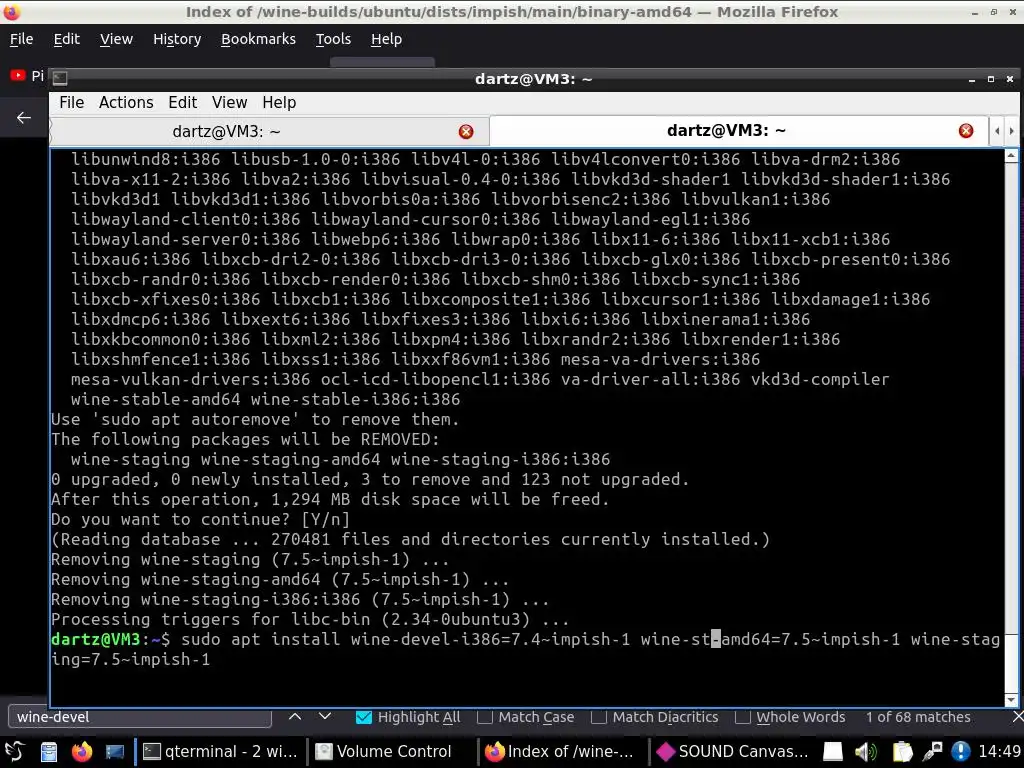Click 'Processing triggers for libc-bin' line

[310, 620]
